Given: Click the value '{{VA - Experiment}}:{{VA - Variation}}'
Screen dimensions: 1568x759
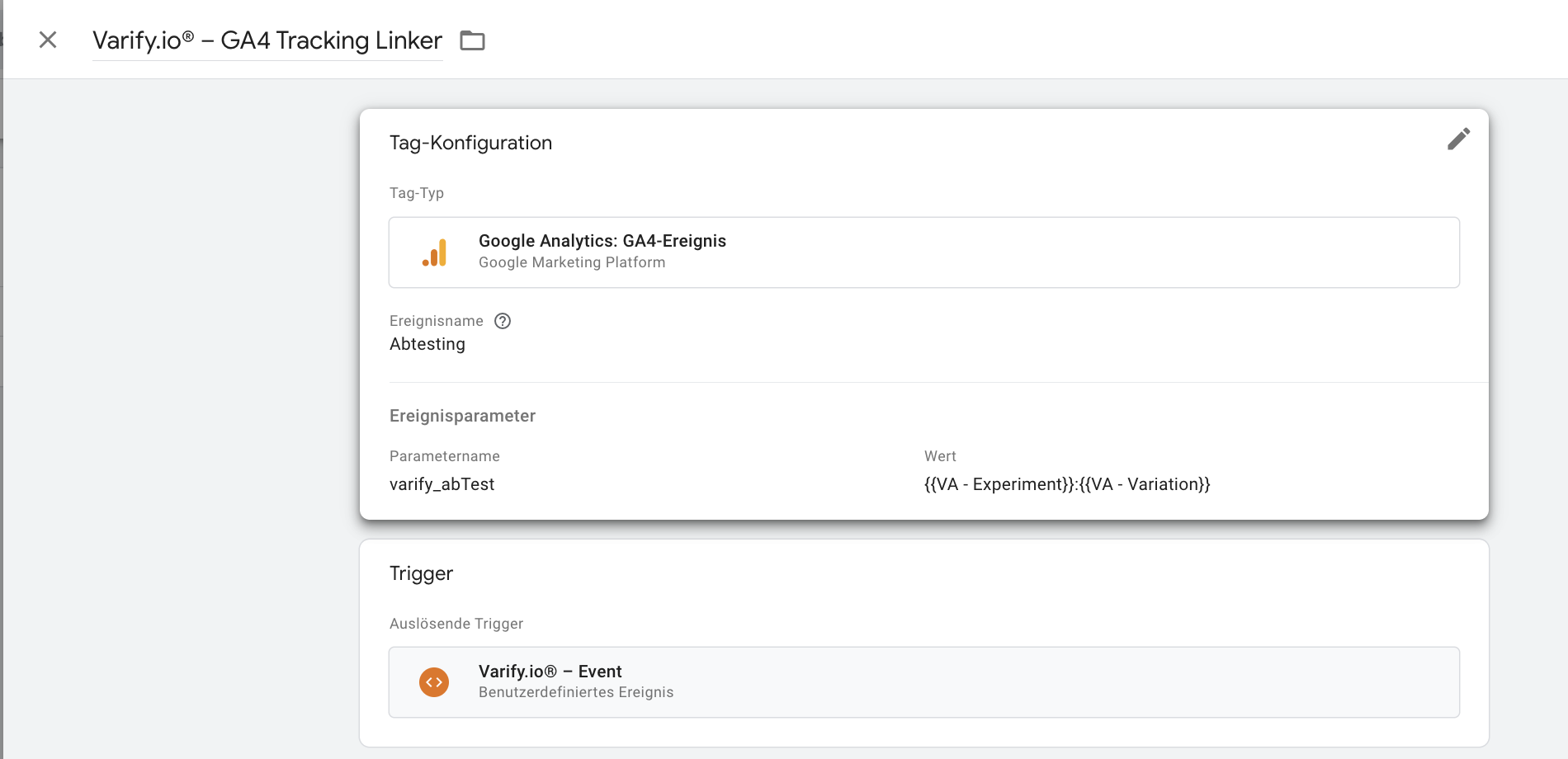Looking at the screenshot, I should 1067,484.
